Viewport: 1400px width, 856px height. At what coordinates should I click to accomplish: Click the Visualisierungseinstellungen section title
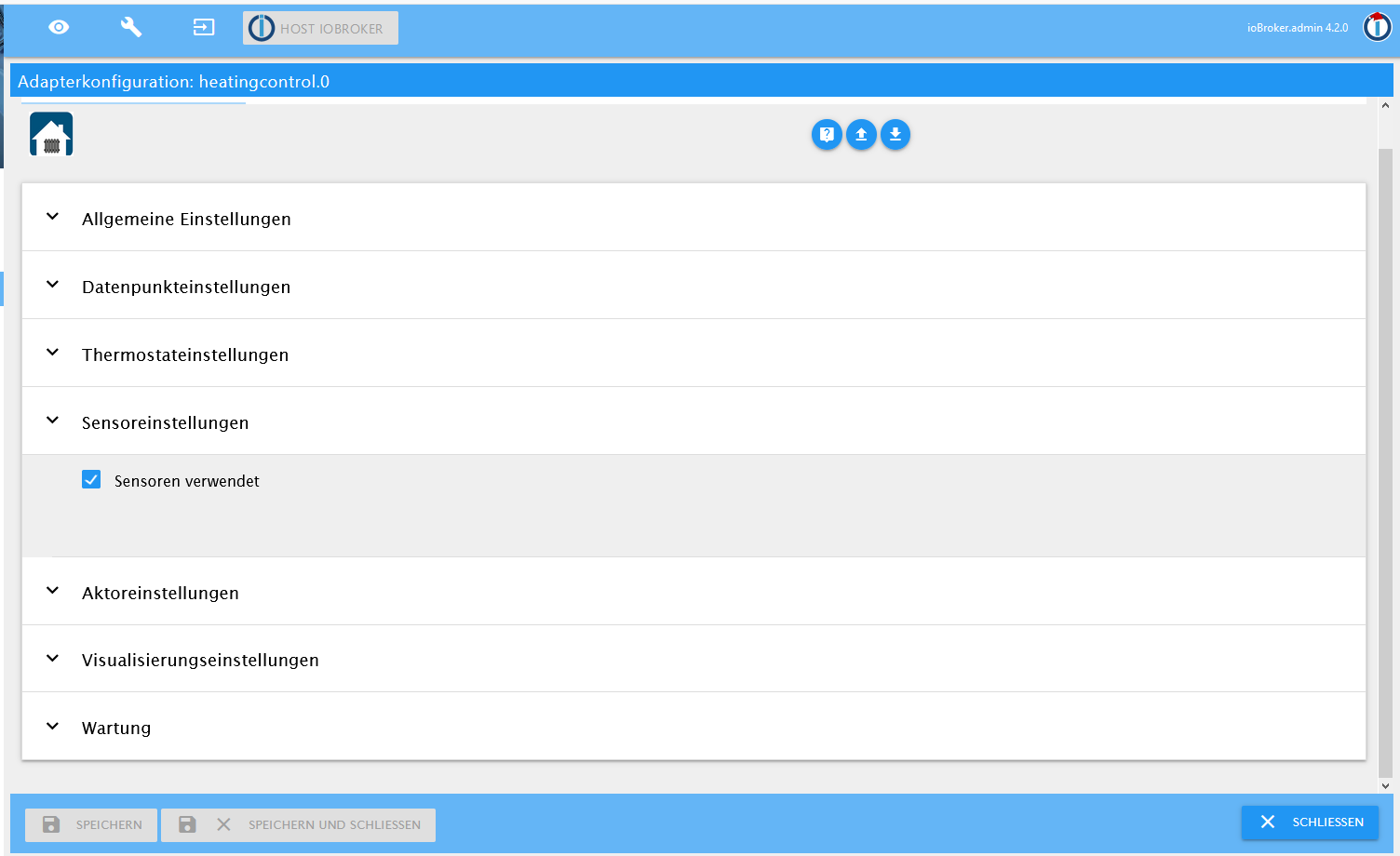pyautogui.click(x=200, y=660)
